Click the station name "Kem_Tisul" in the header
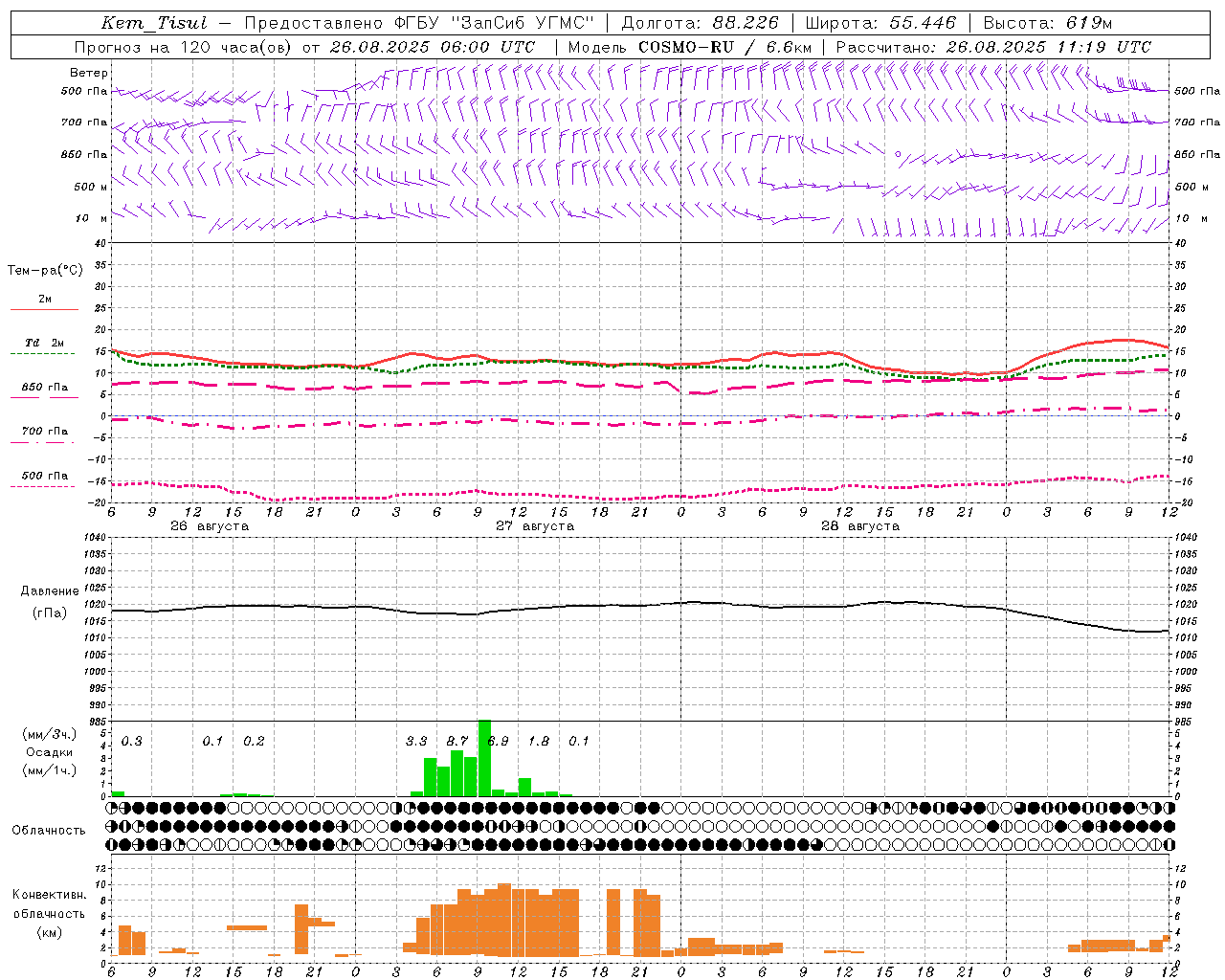 pyautogui.click(x=153, y=23)
